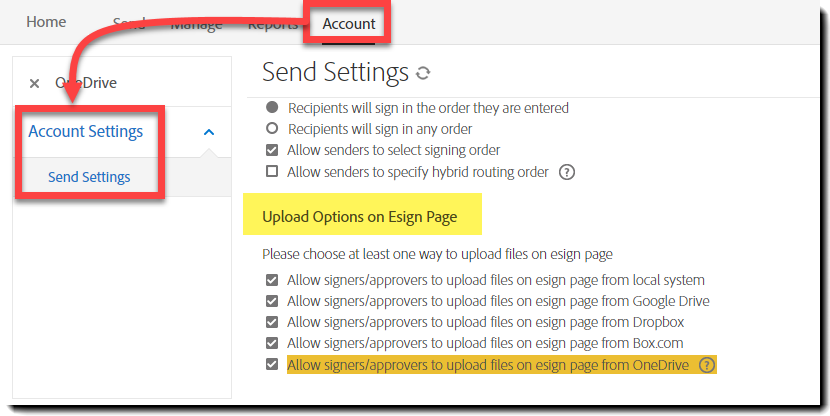Click help icon next to OneDrive upload option

point(707,365)
